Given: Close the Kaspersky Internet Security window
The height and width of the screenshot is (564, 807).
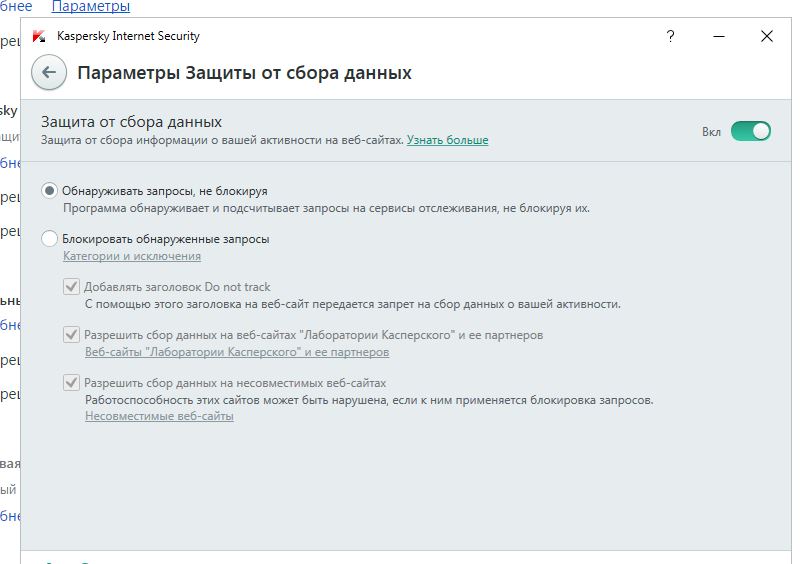Looking at the screenshot, I should tap(767, 36).
